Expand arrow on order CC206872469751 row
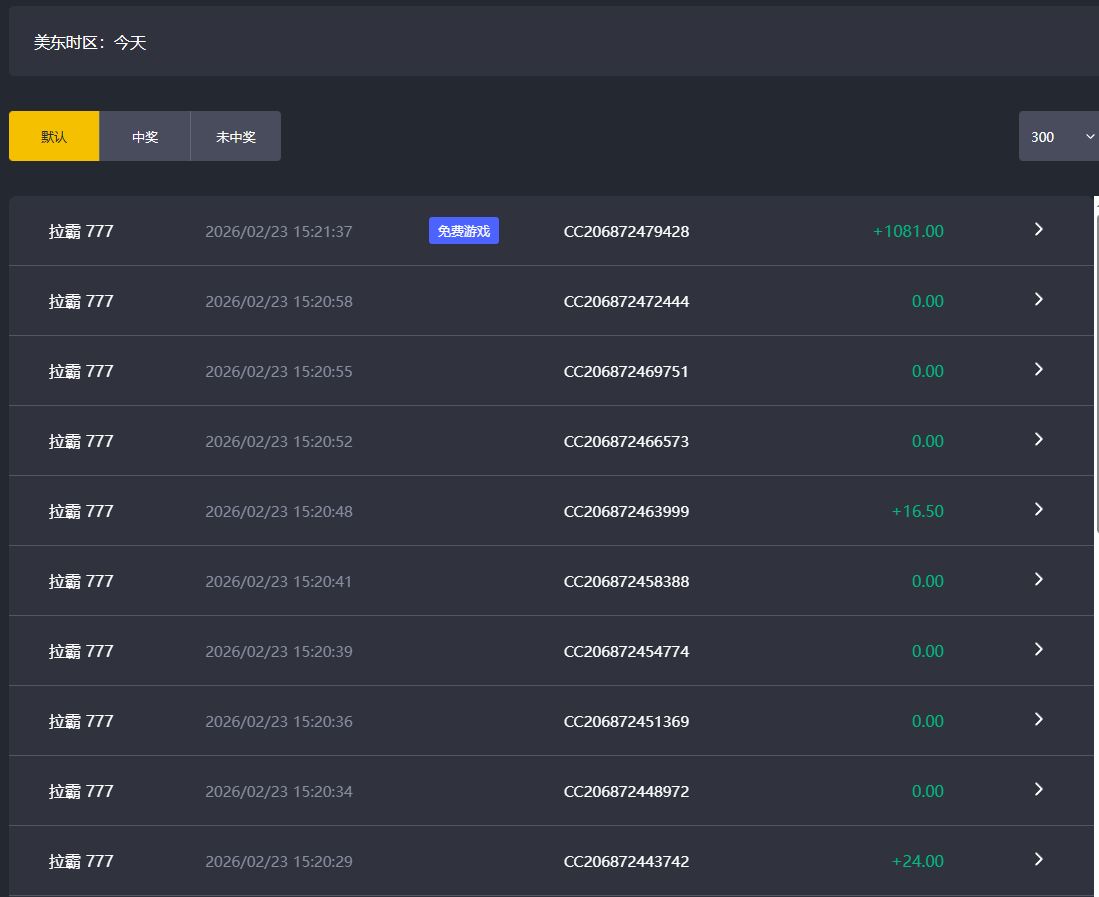Viewport: 1099px width, 897px height. 1038,370
